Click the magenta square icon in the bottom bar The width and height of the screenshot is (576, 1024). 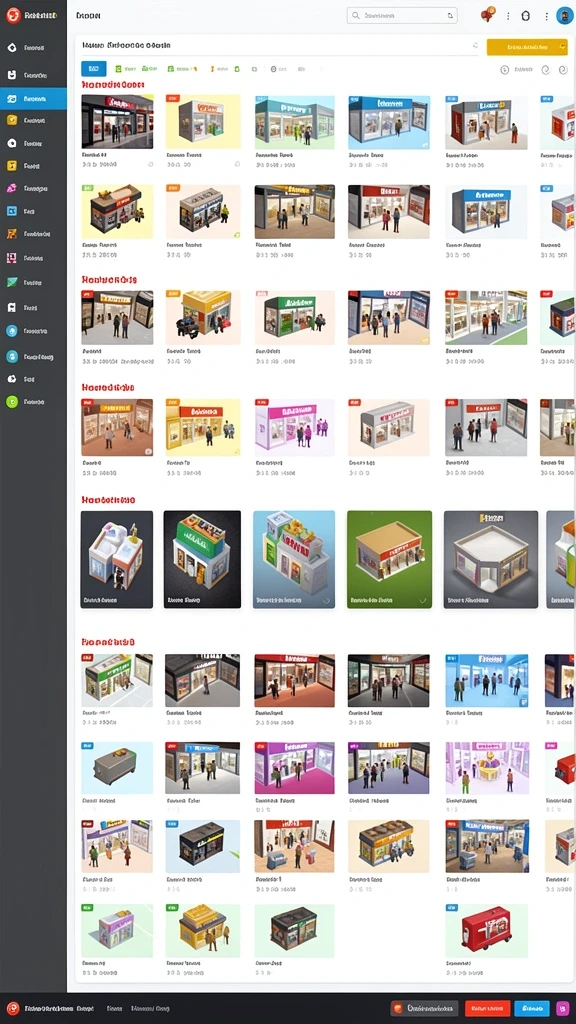(x=562, y=1008)
